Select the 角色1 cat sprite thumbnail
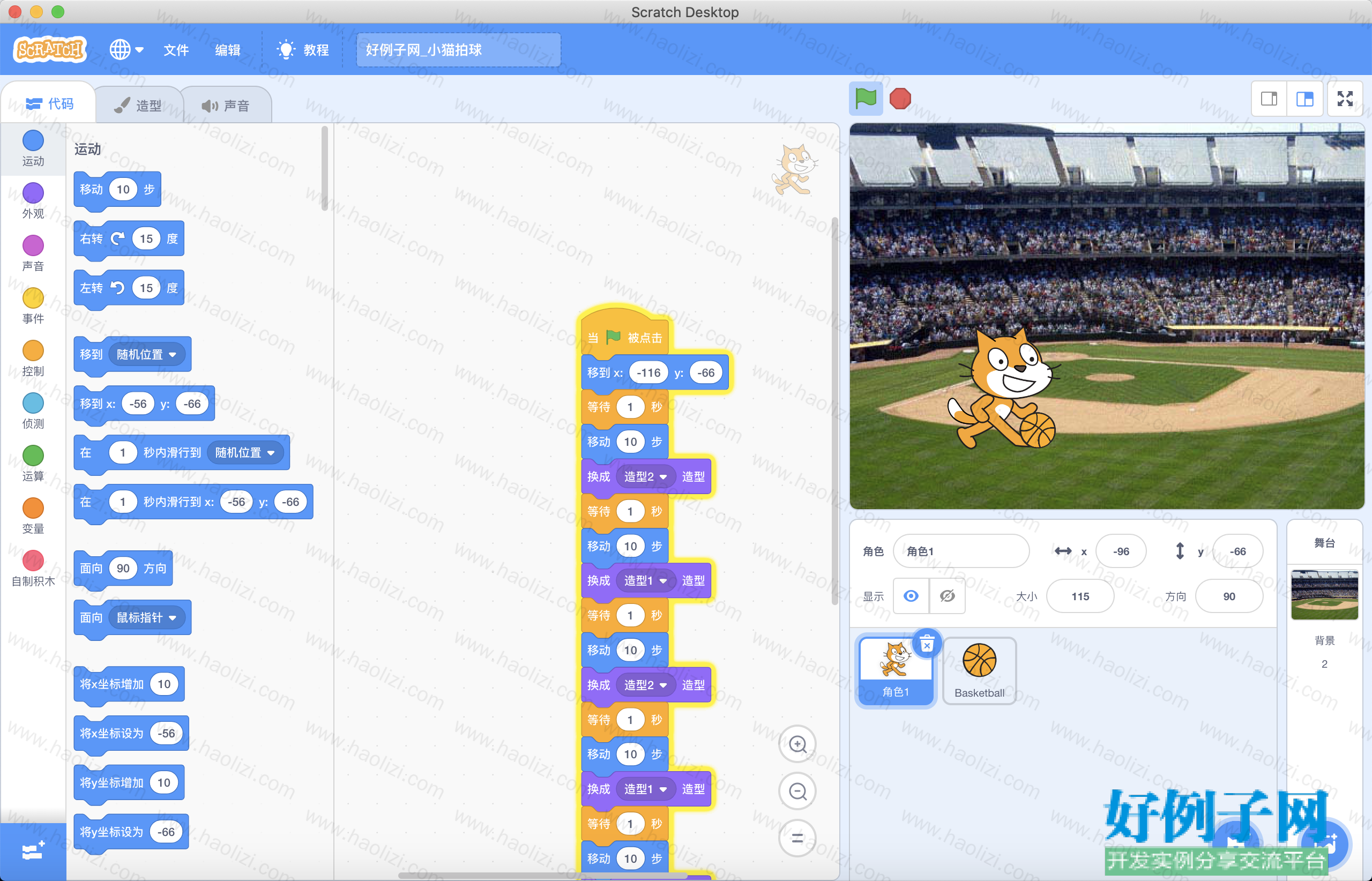This screenshot has height=881, width=1372. (x=896, y=670)
